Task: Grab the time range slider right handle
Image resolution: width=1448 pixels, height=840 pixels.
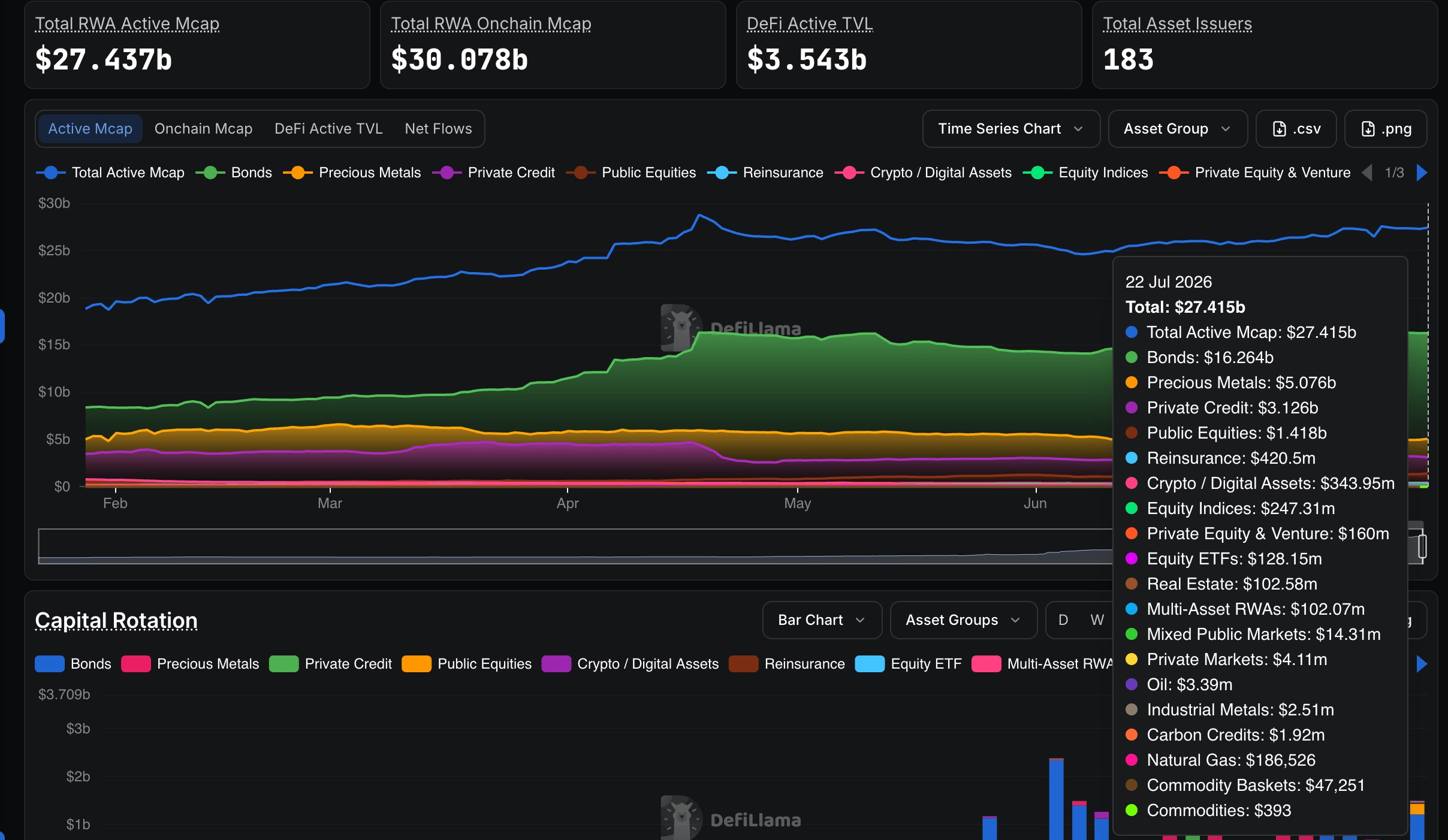Action: coord(1422,546)
